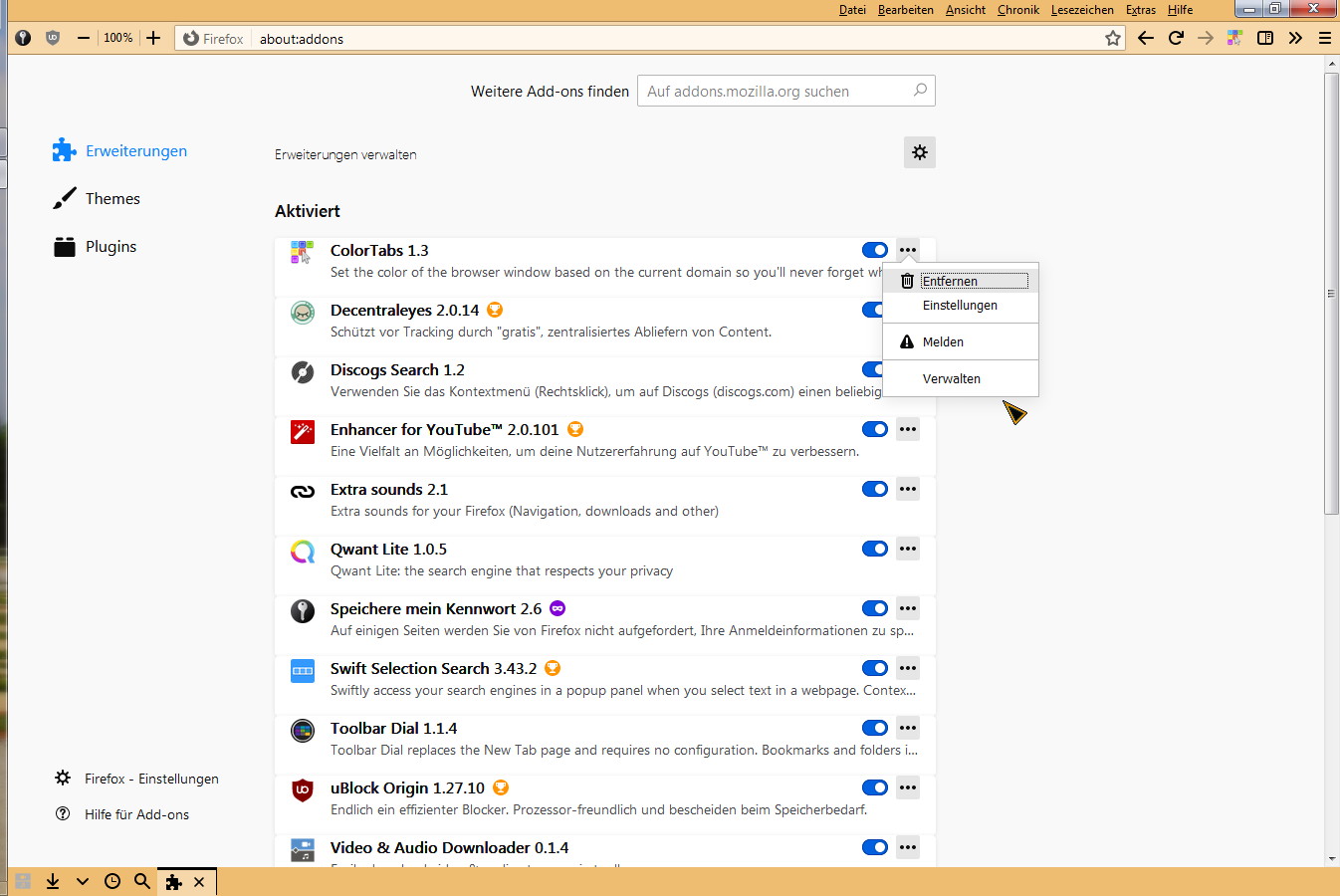Image resolution: width=1340 pixels, height=896 pixels.
Task: Open the gear tools menu for extensions
Action: pos(920,152)
